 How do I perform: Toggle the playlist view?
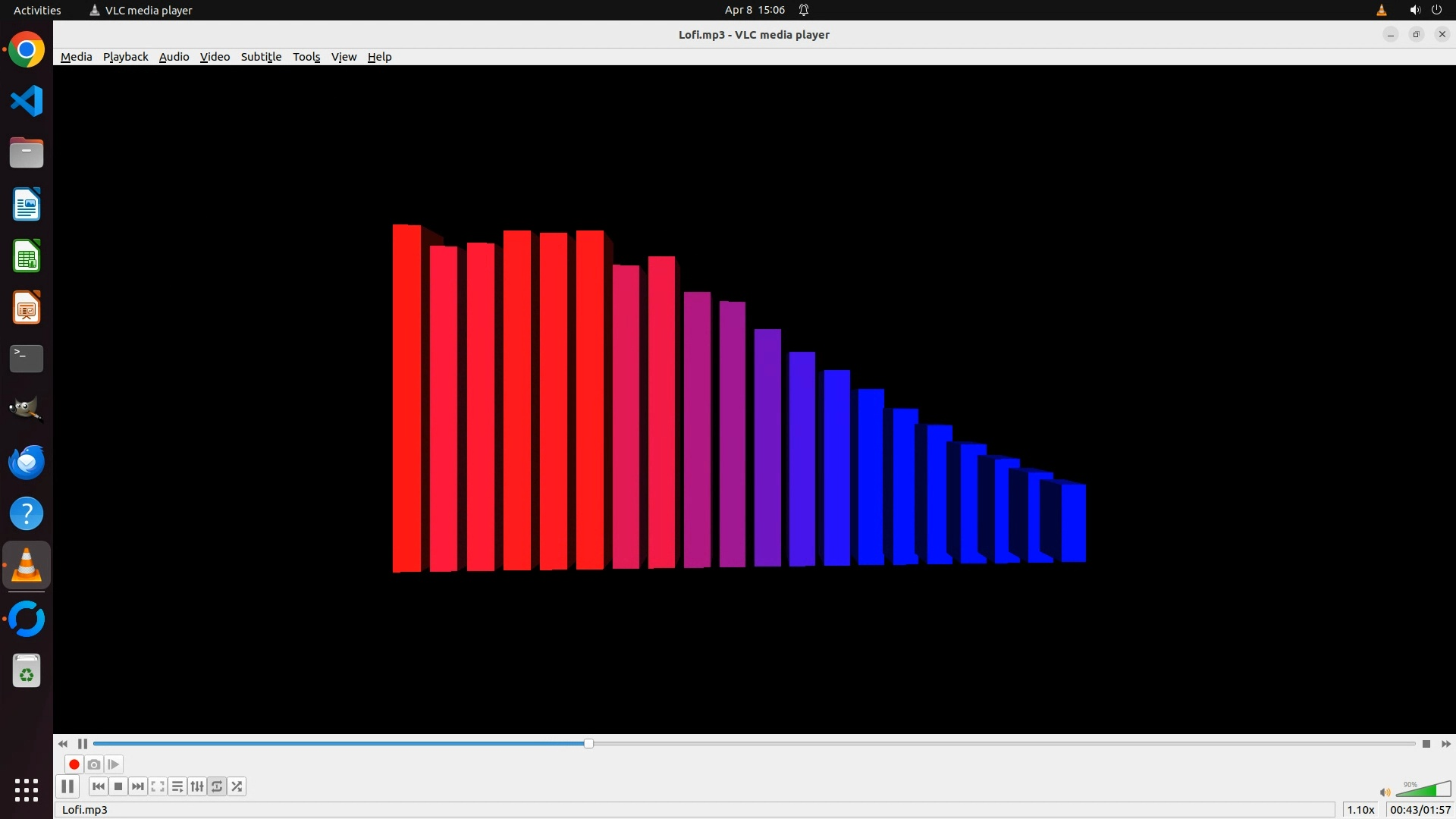pyautogui.click(x=177, y=786)
